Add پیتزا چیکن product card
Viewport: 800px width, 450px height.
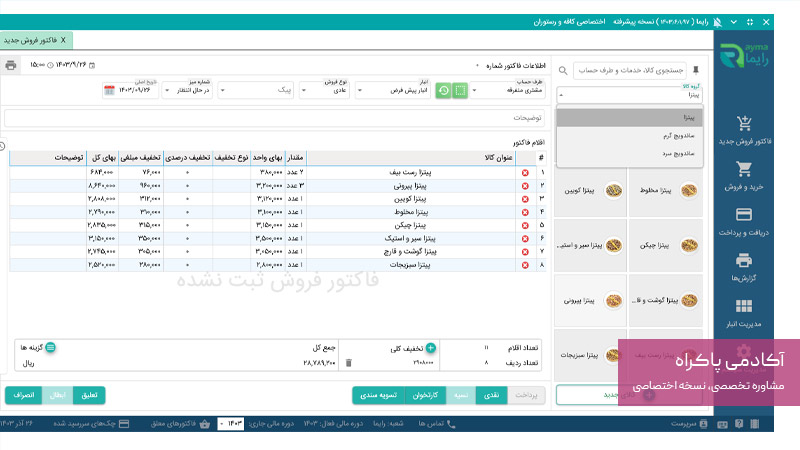tap(666, 245)
